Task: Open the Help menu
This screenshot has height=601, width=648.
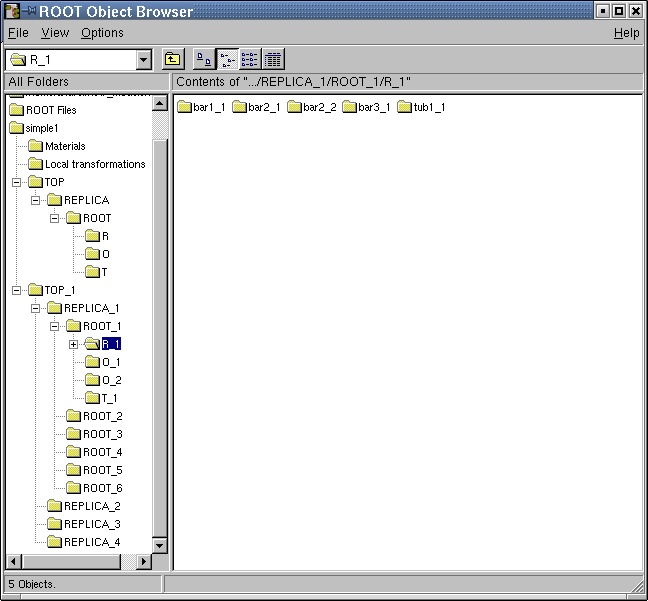Action: 626,33
